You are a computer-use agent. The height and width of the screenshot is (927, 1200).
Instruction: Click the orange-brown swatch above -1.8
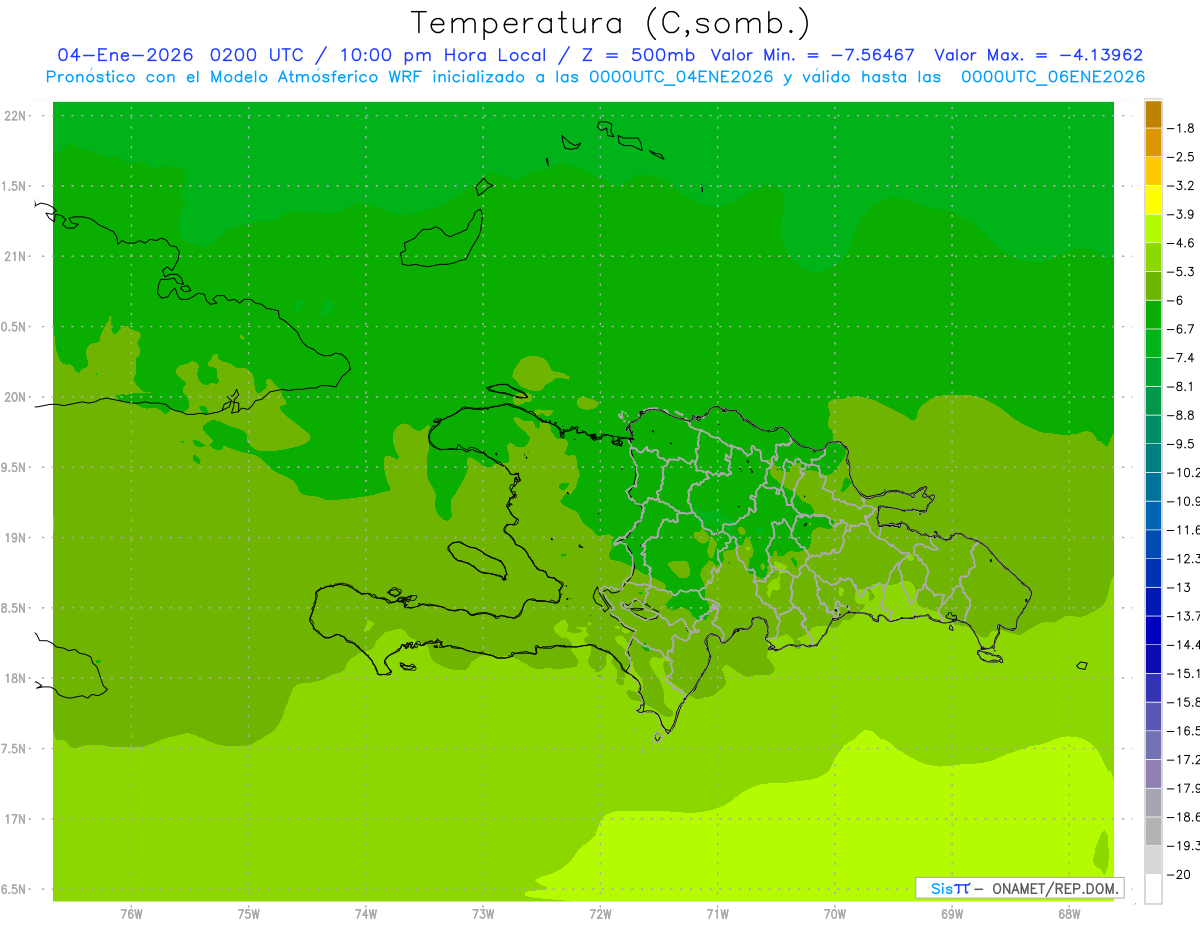[x=1153, y=114]
